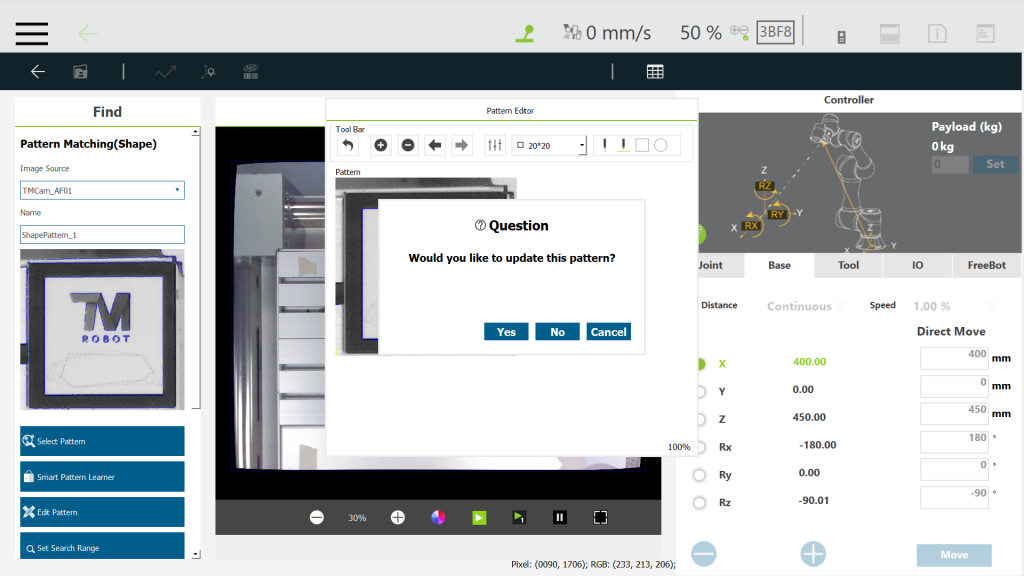Click the color wheel icon below camera view
Screen dimensions: 1024x576
[438, 517]
